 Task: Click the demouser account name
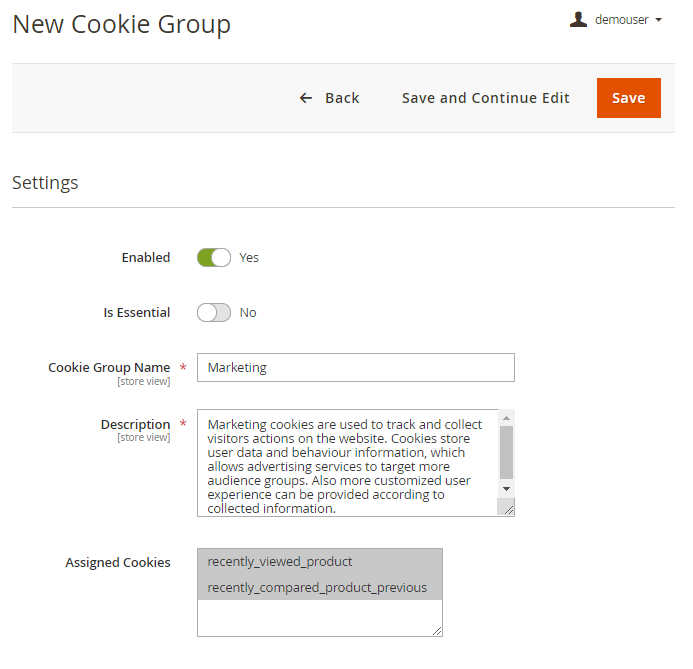(621, 20)
